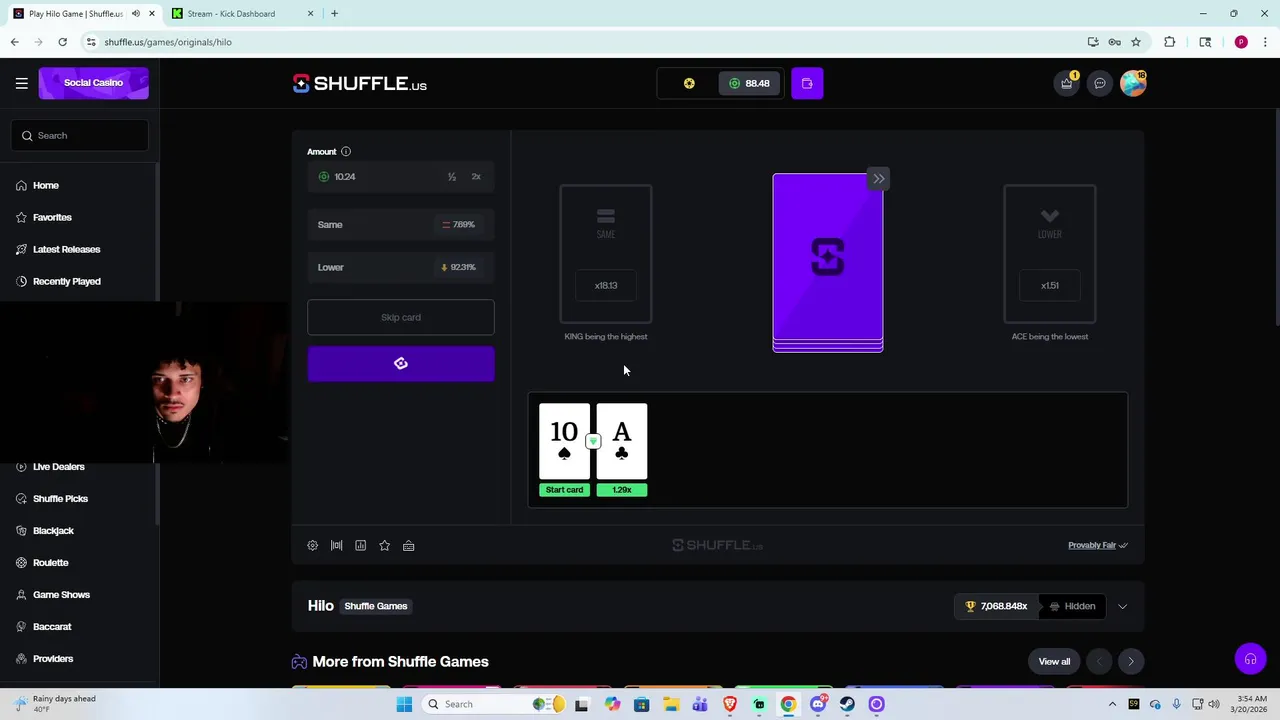Viewport: 1280px width, 720px height.
Task: Click the Shuffle.us logo
Action: [x=360, y=84]
